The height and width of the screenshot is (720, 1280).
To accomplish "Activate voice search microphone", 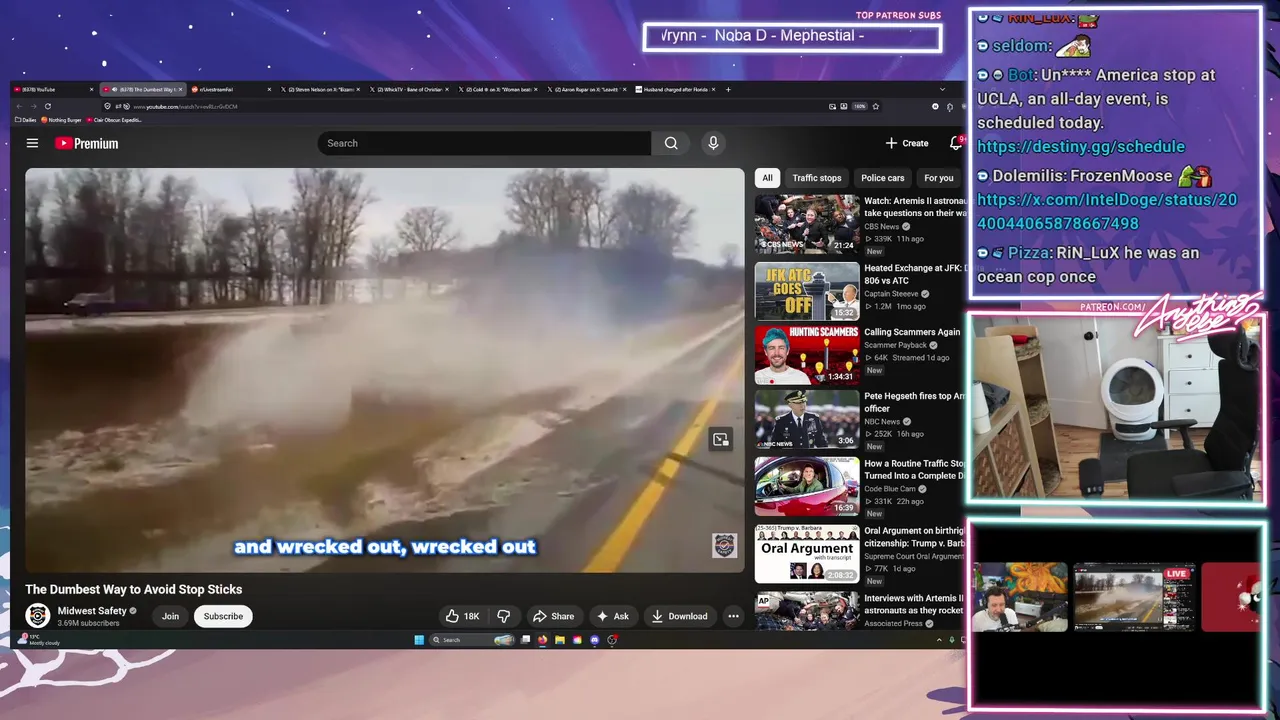I will point(713,143).
